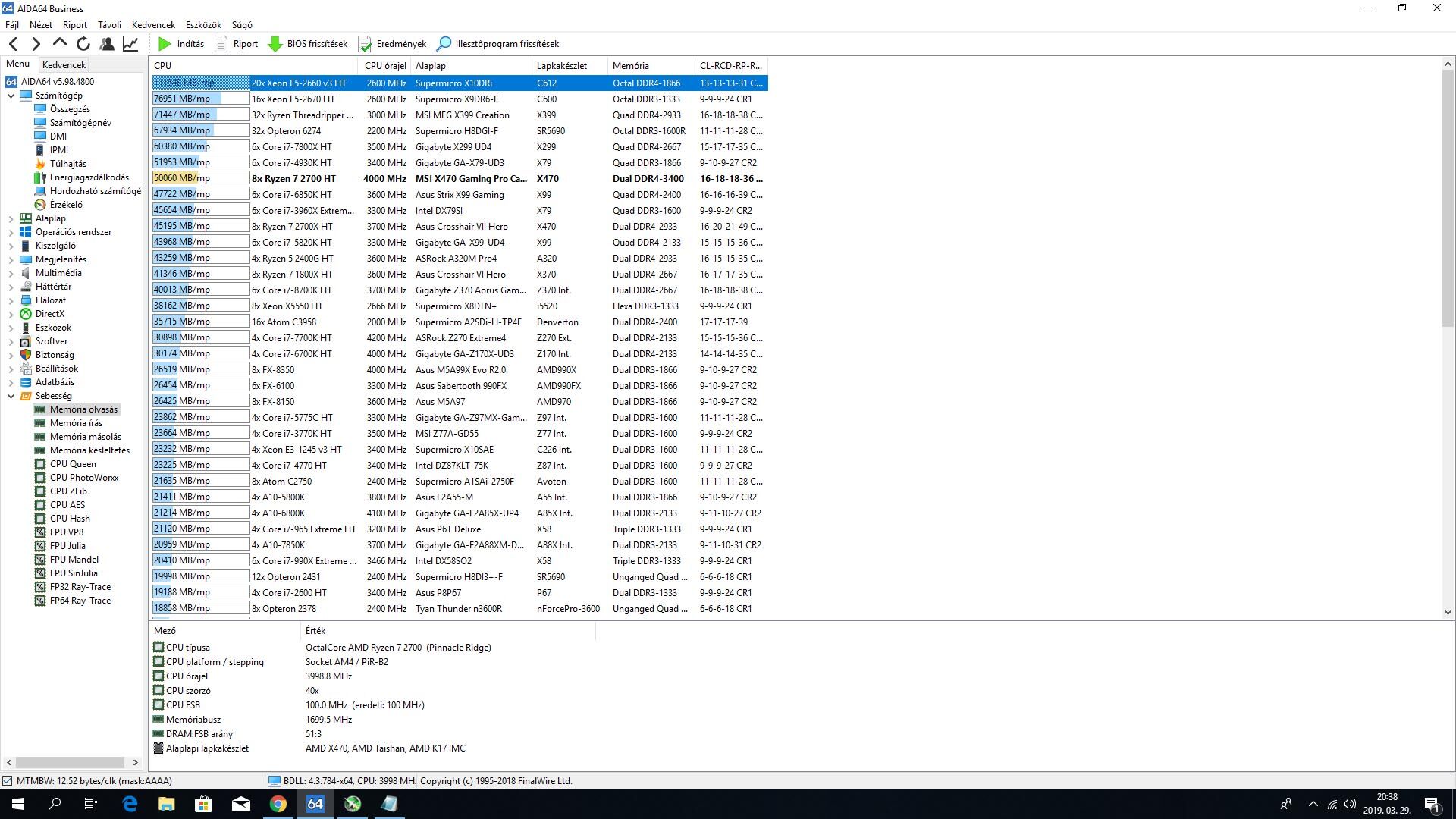Open Eredmények from the toolbar
This screenshot has height=819, width=1456.
(x=392, y=44)
